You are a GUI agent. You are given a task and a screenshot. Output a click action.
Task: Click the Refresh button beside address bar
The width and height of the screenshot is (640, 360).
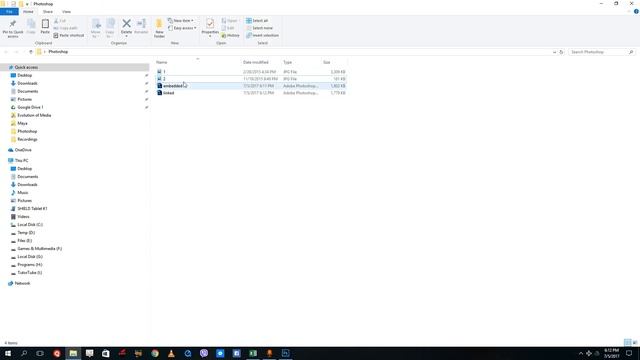tap(561, 52)
